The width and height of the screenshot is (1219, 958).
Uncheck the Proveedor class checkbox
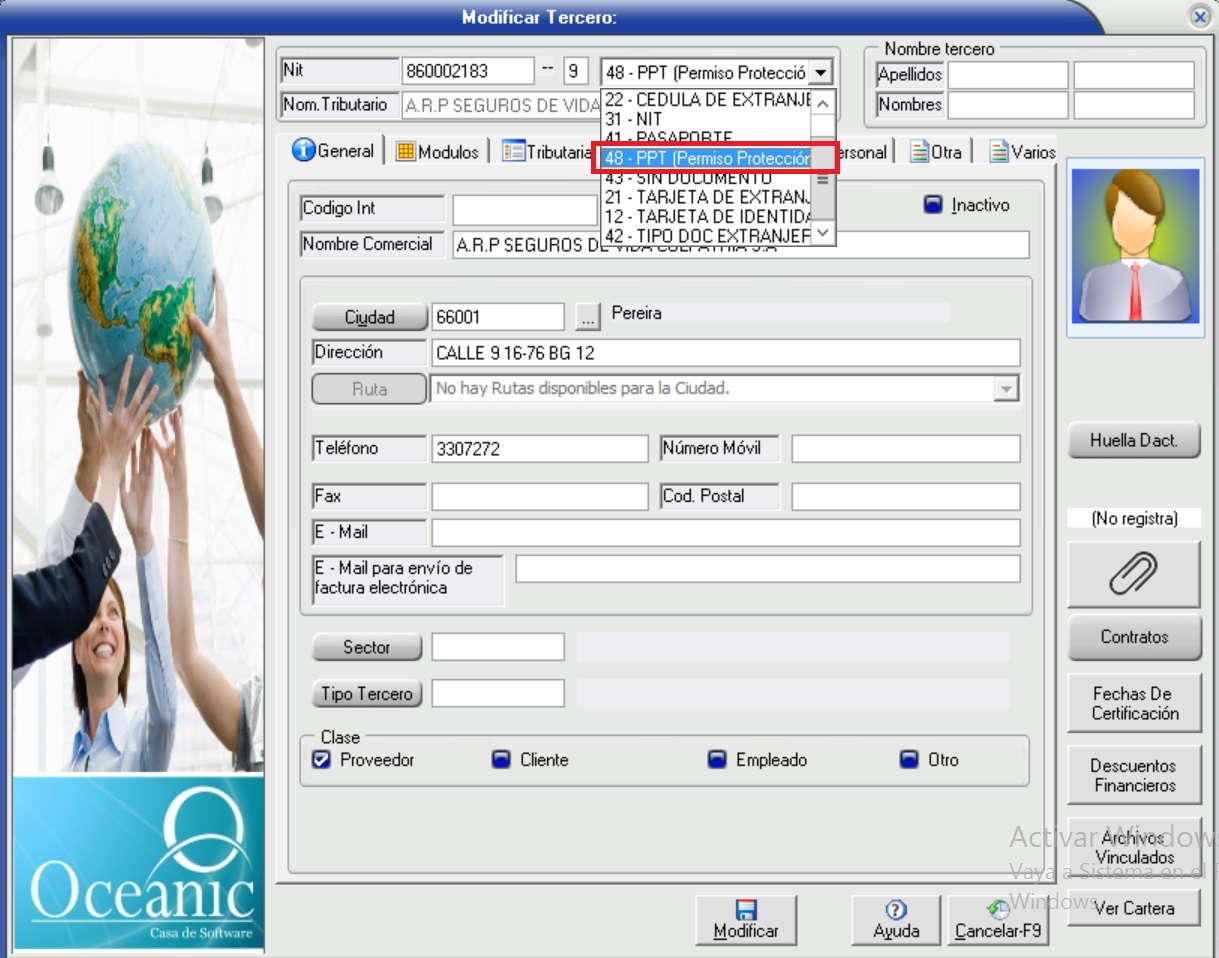tap(321, 760)
